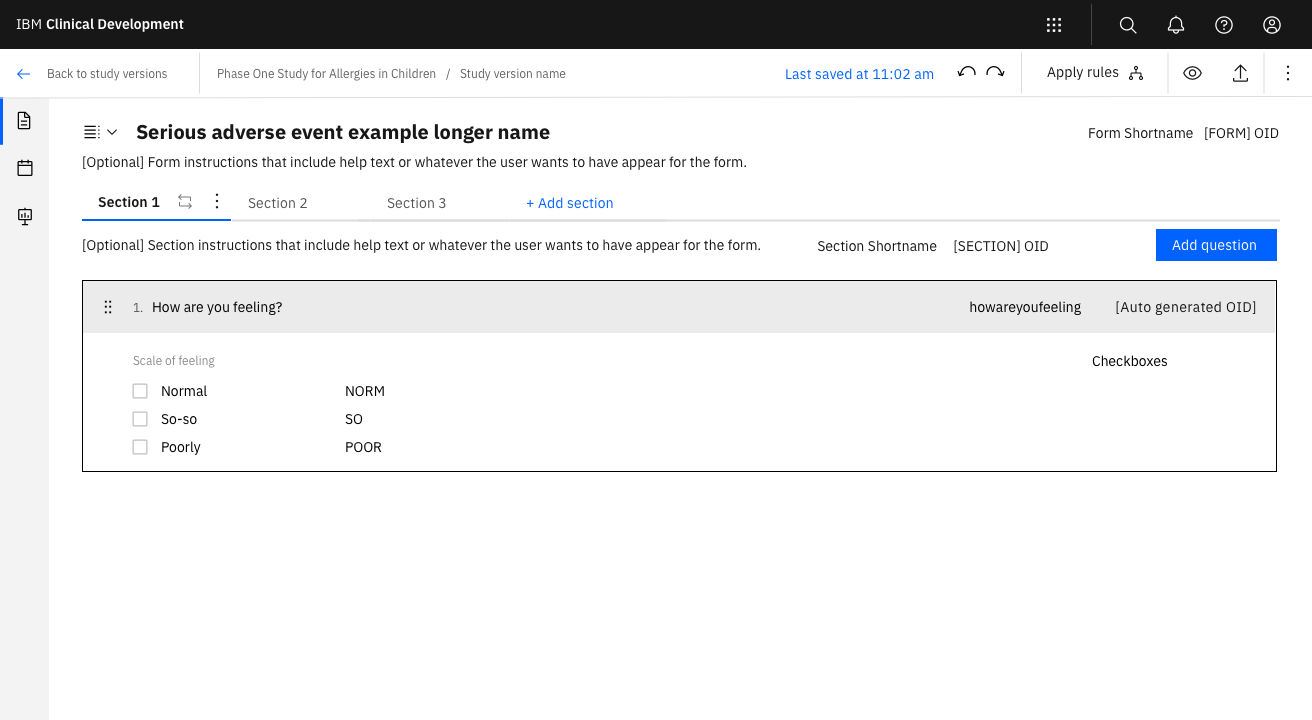Viewport: 1312px width, 720px height.
Task: Expand the form list dropdown chevron
Action: point(112,132)
